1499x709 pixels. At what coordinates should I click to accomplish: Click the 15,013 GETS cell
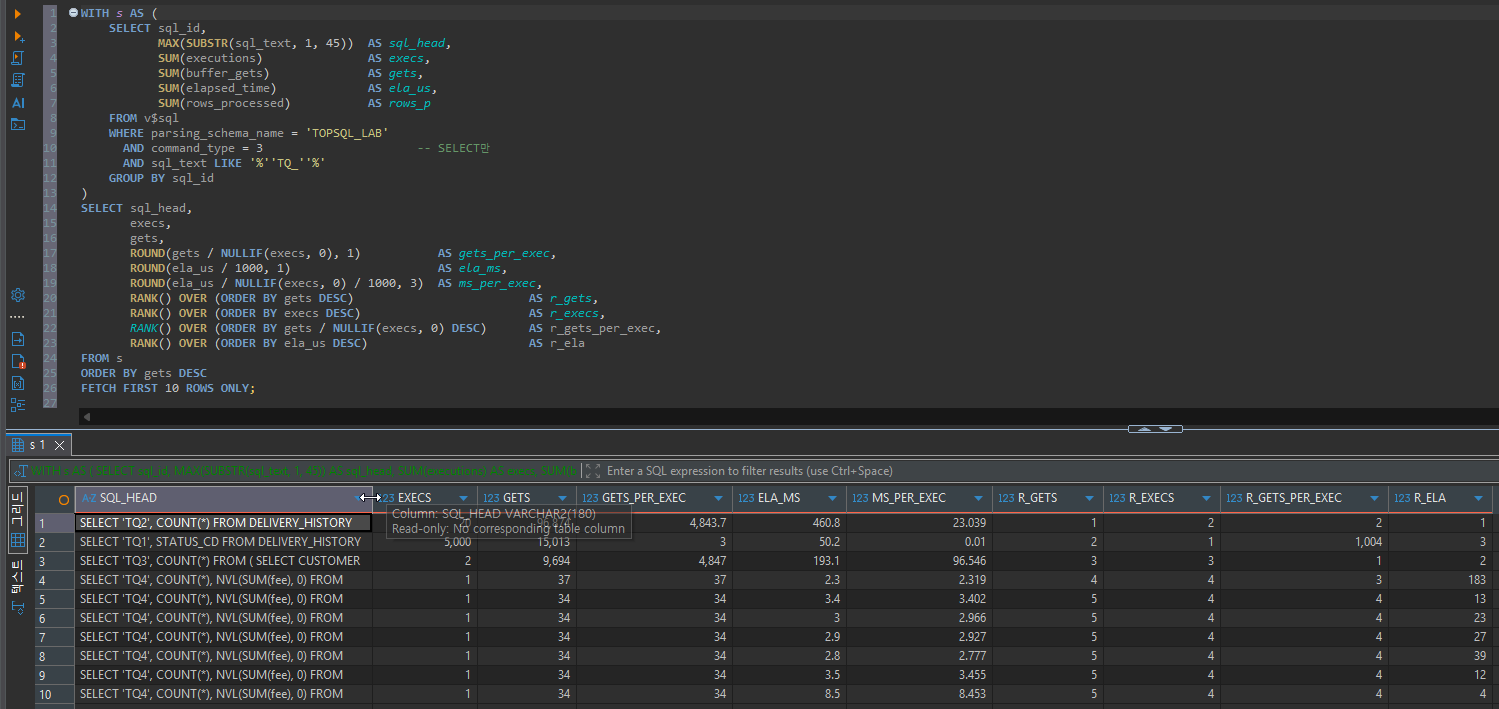click(x=527, y=542)
